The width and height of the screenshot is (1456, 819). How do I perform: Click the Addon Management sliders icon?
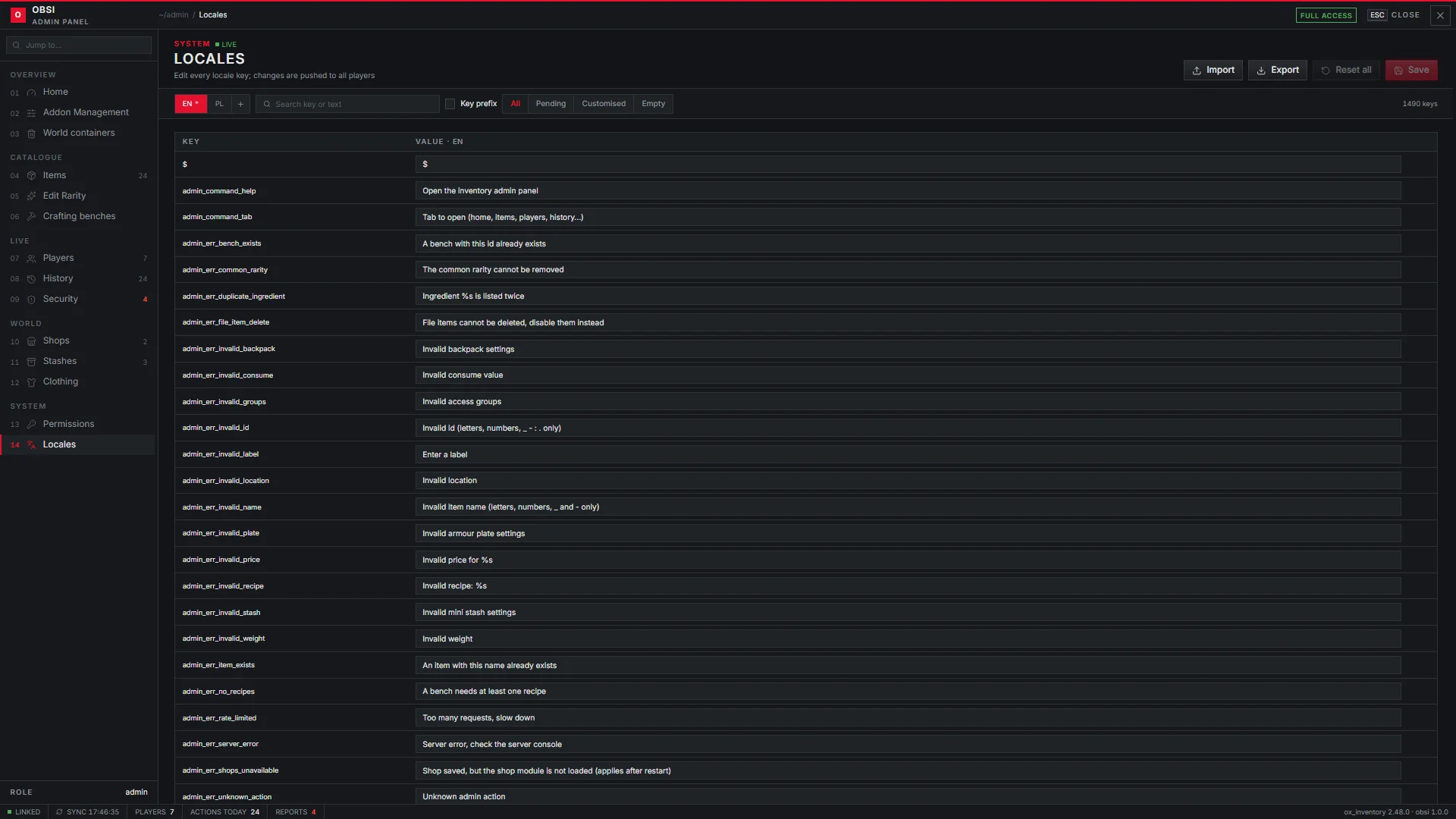(x=32, y=113)
